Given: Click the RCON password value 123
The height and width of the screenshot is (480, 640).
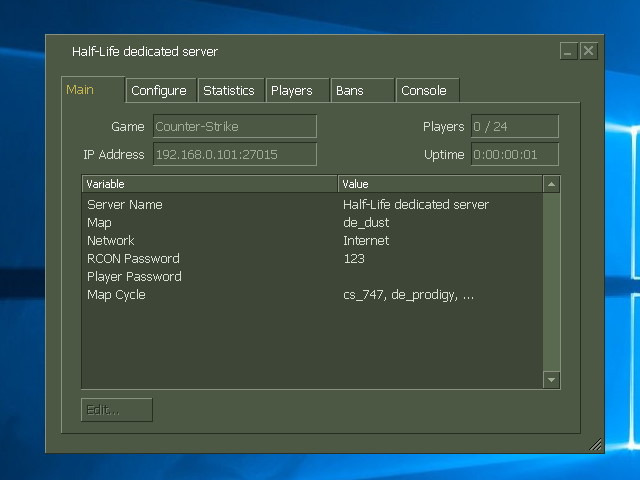Looking at the screenshot, I should click(x=354, y=258).
